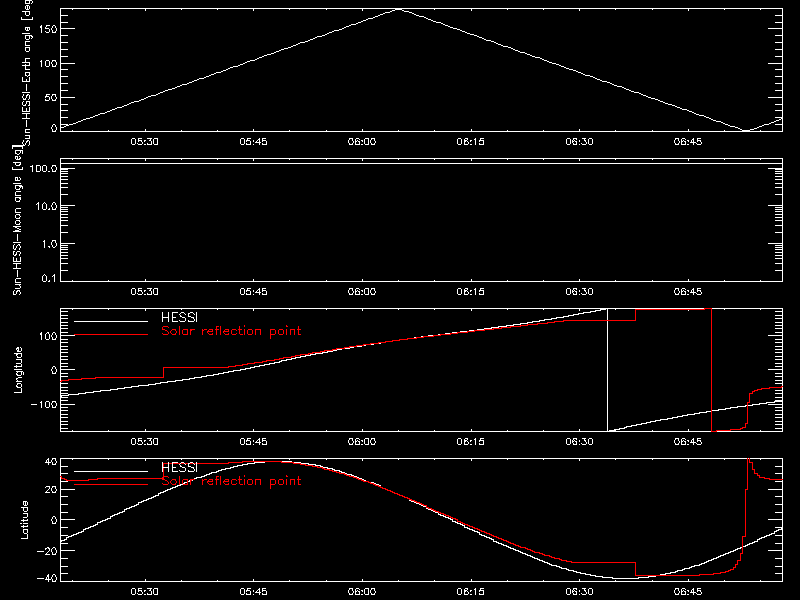Click 05:30 under the Latitude plot

click(x=144, y=592)
